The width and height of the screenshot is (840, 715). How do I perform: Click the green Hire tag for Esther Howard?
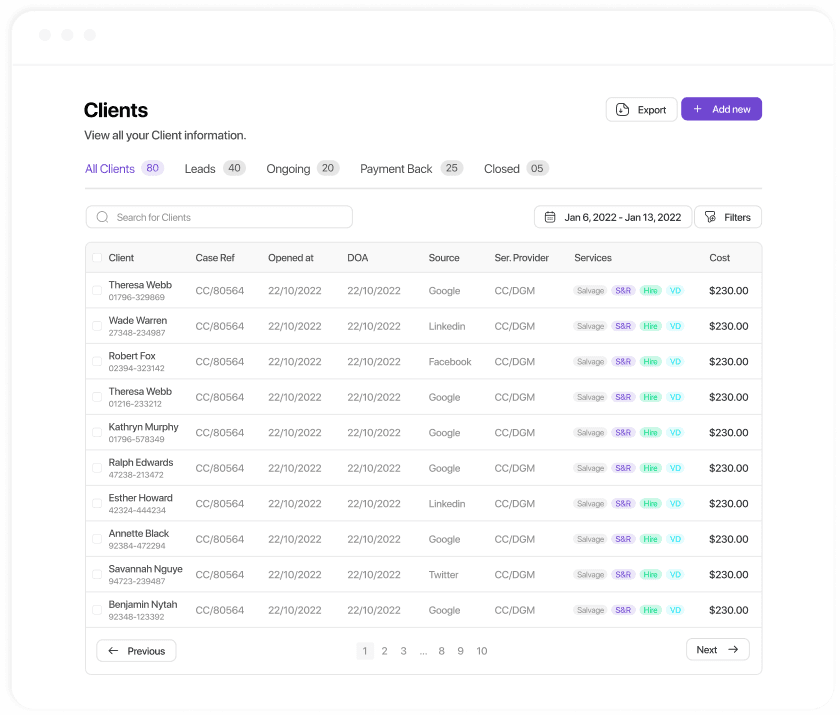pos(650,503)
